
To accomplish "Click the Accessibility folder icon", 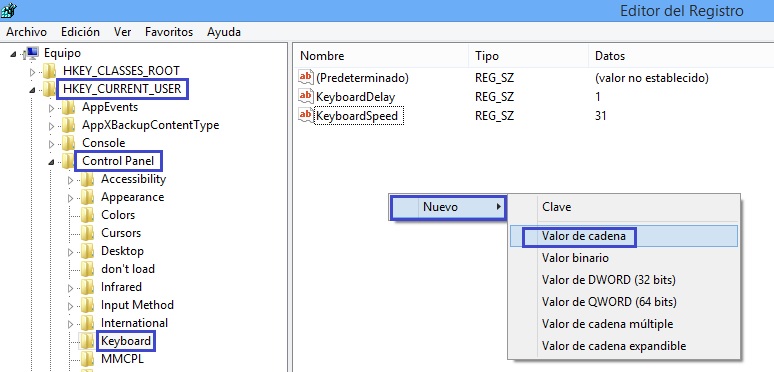I will point(88,179).
